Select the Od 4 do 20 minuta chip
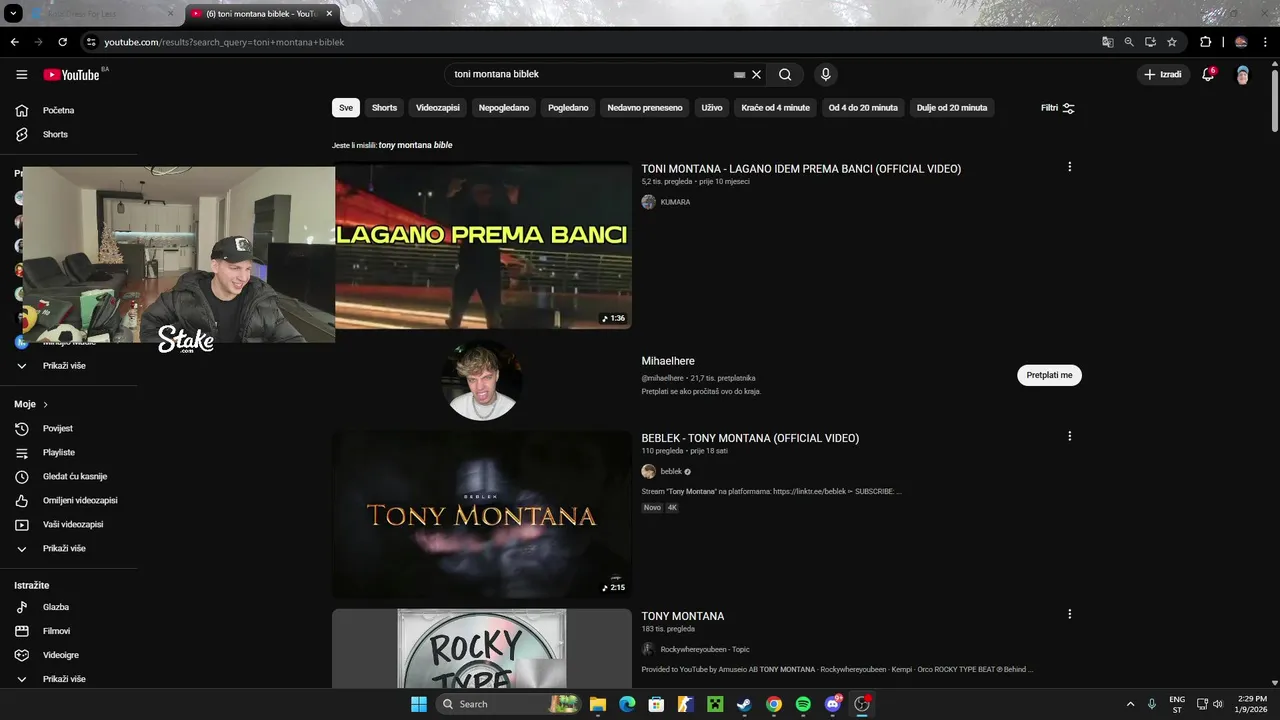1280x720 pixels. coord(863,108)
